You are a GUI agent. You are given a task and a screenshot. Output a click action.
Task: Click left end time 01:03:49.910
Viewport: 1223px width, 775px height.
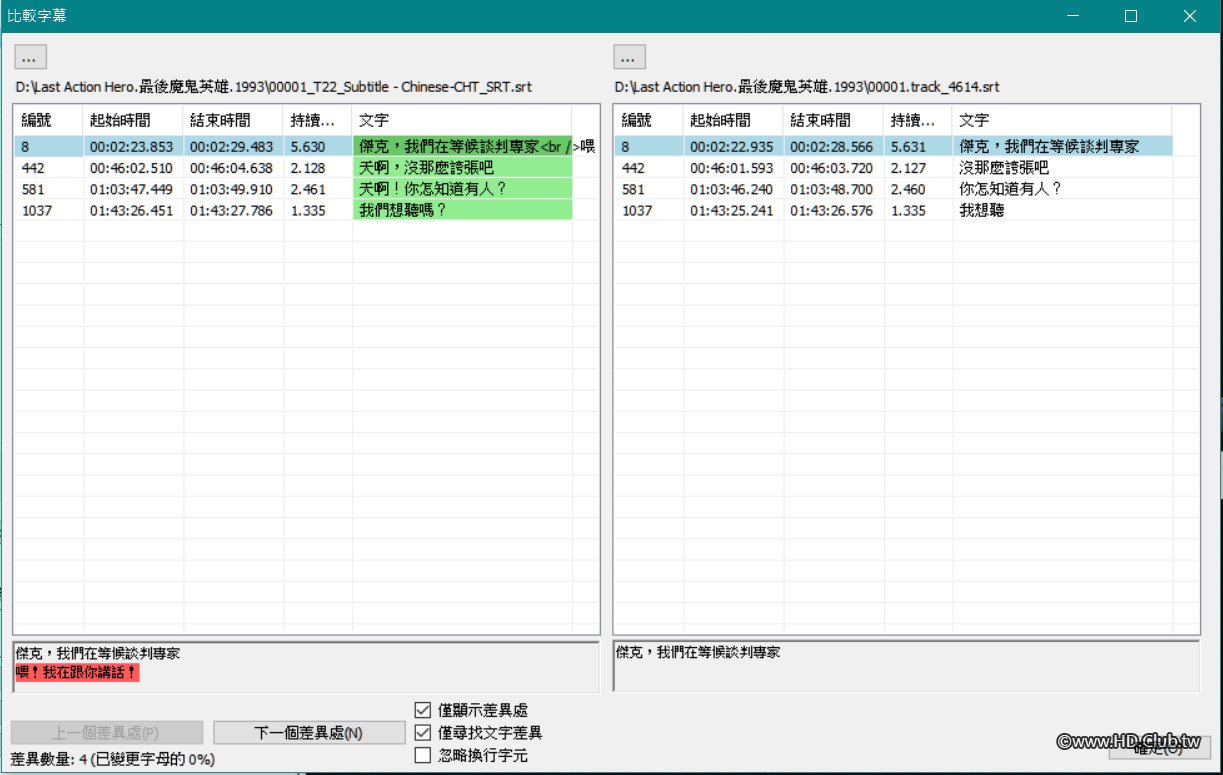(231, 189)
